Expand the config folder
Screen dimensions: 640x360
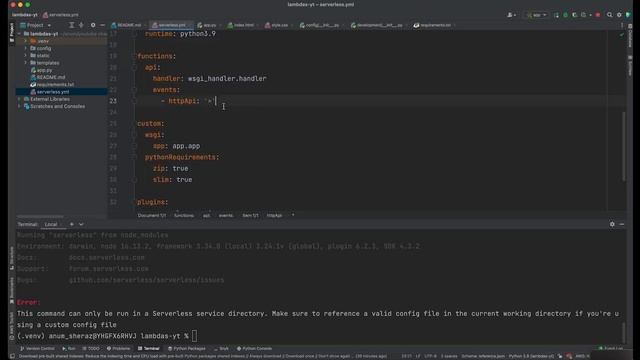(x=26, y=48)
